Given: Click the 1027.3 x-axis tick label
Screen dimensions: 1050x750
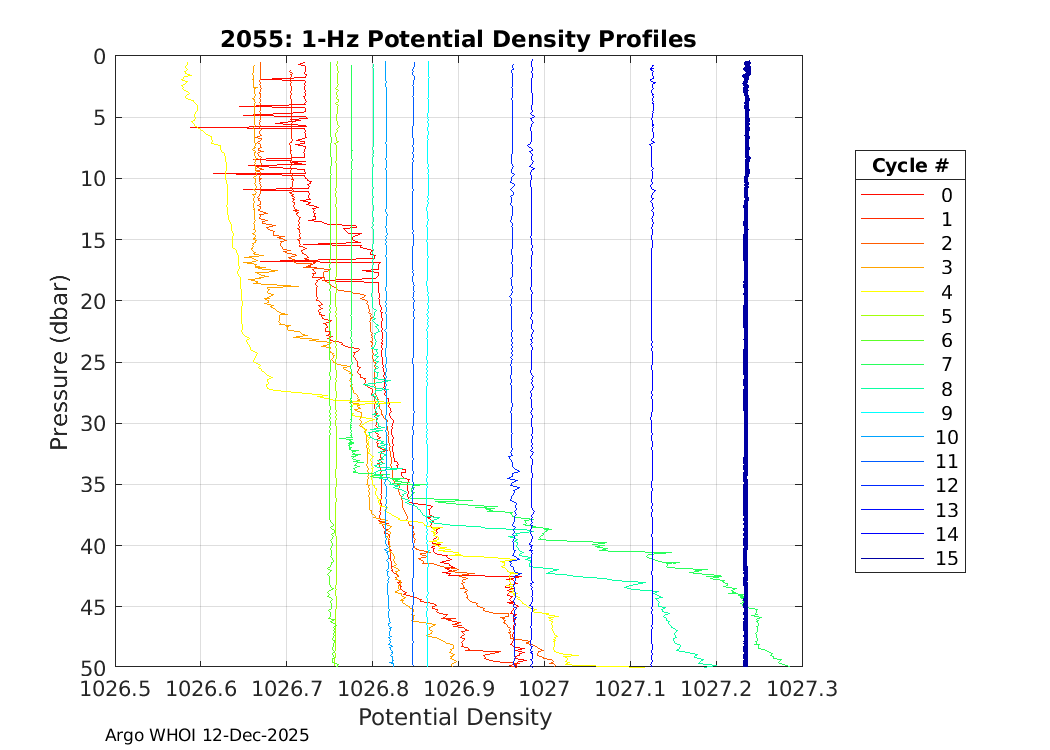Looking at the screenshot, I should click(801, 688).
